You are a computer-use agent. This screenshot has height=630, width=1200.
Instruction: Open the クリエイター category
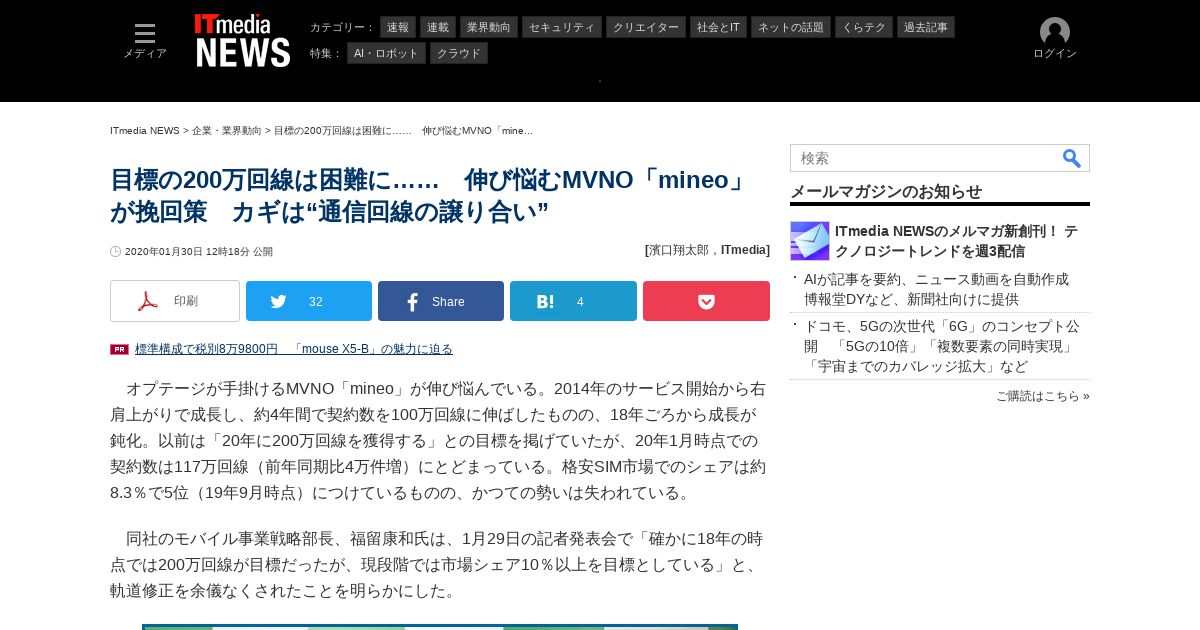pos(646,27)
